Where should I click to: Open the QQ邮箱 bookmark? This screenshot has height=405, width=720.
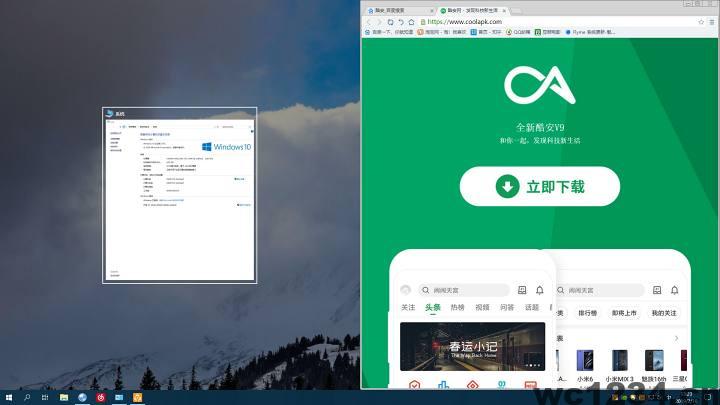point(518,32)
